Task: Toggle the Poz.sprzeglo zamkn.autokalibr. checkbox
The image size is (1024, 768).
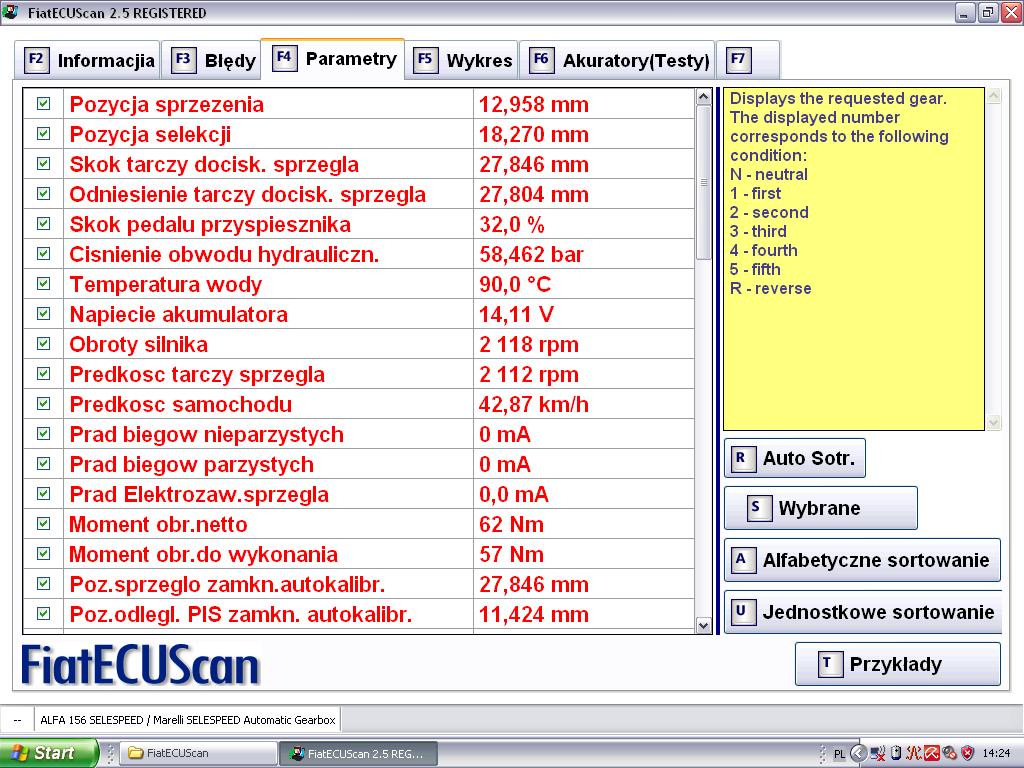Action: coord(44,584)
